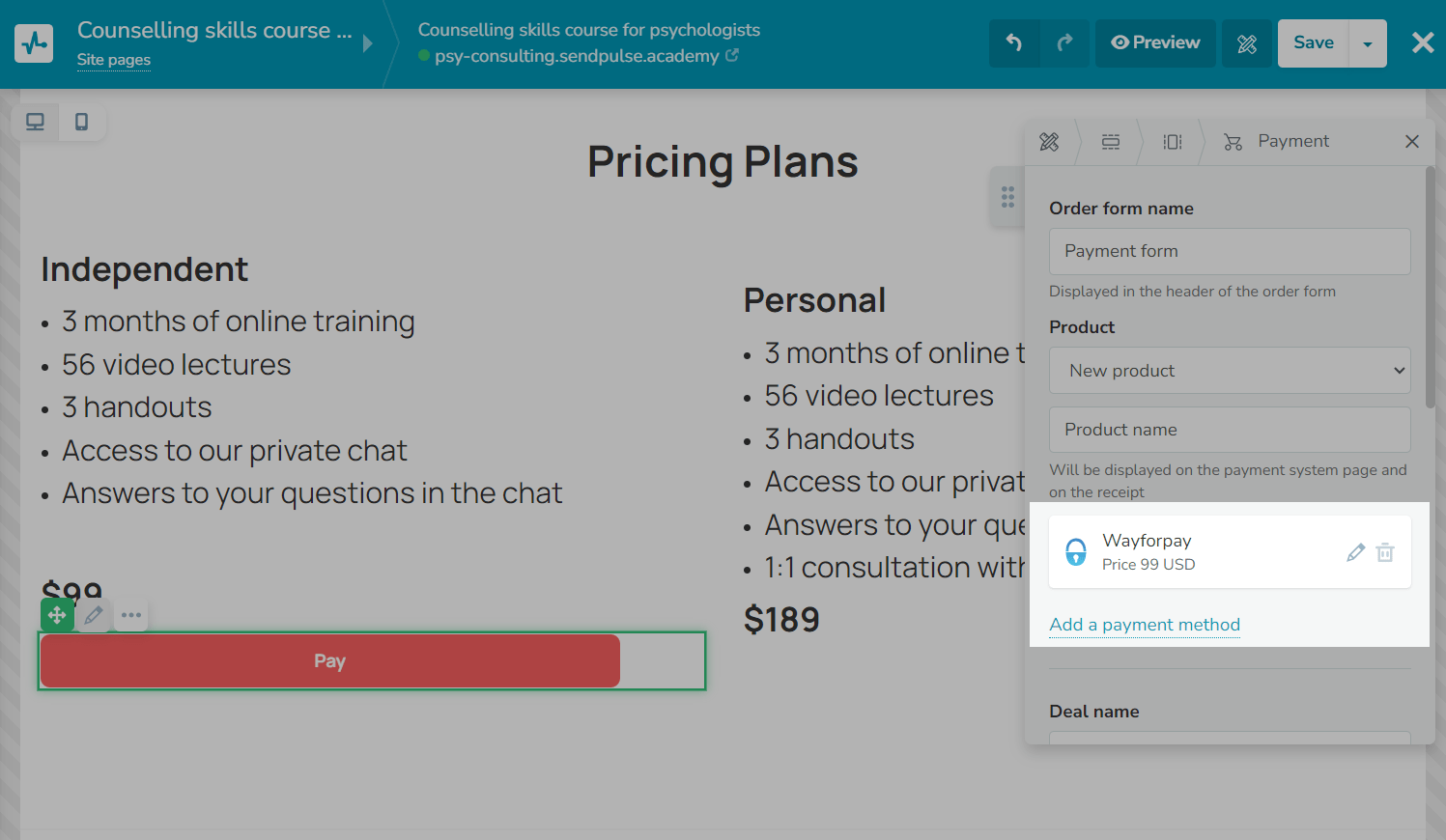Delete the Wayforpay payment method
The image size is (1446, 840).
click(1385, 552)
